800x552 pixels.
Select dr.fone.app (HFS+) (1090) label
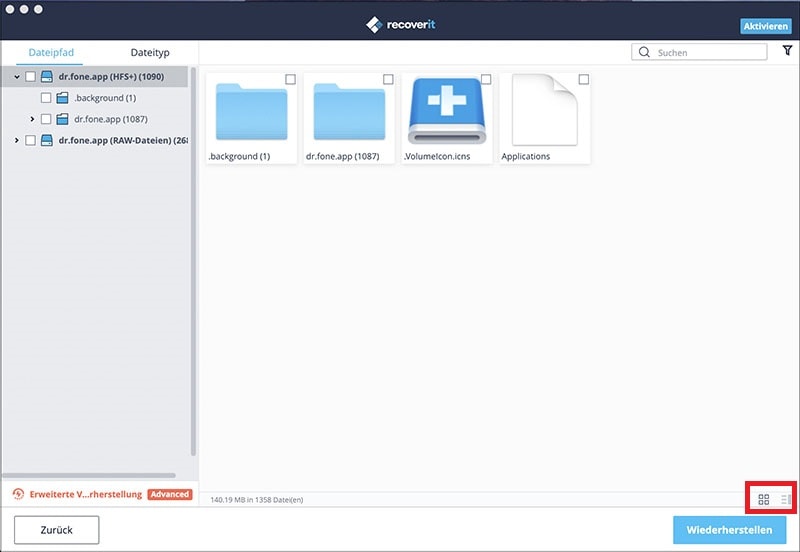click(x=111, y=77)
